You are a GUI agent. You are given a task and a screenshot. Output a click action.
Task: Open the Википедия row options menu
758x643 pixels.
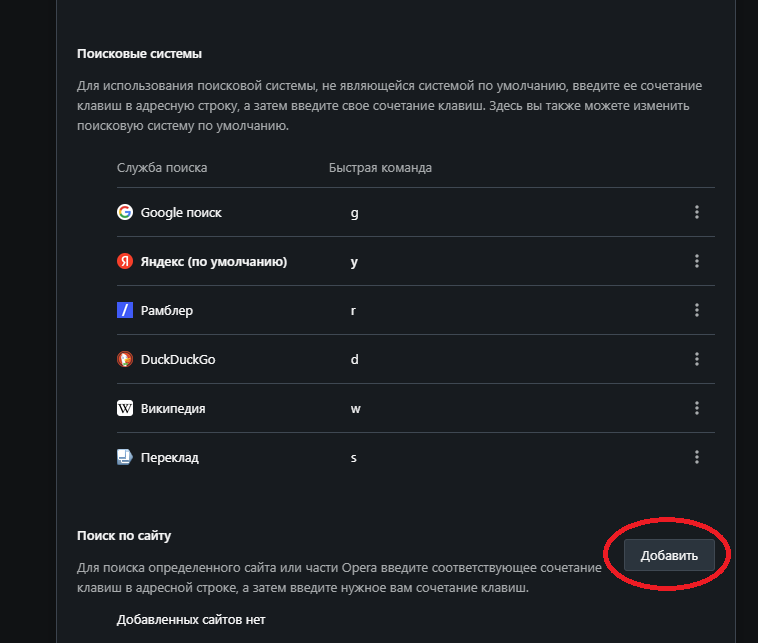coord(697,408)
